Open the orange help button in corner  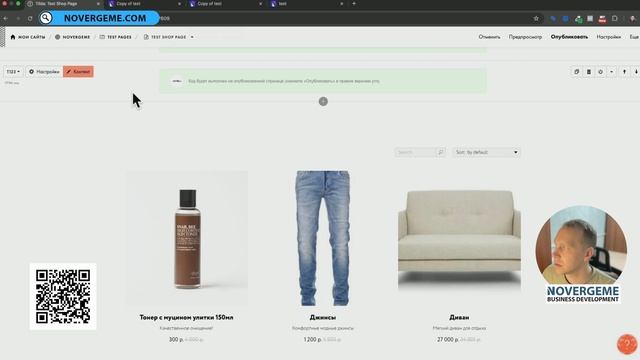[627, 344]
